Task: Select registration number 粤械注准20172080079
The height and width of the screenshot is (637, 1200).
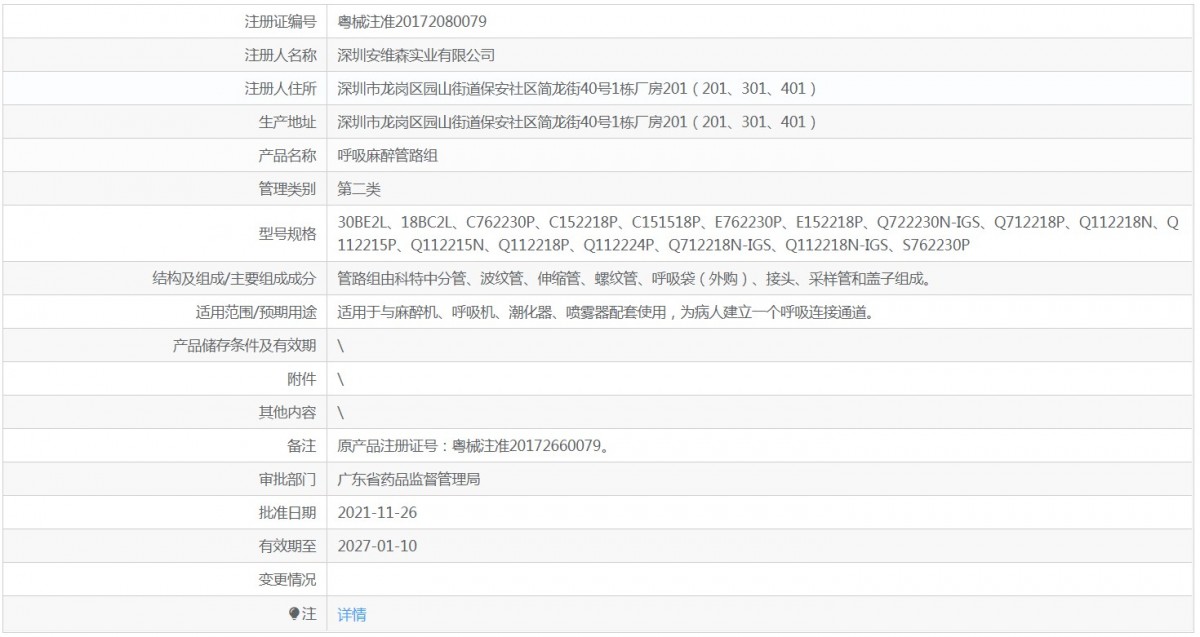Action: click(412, 21)
